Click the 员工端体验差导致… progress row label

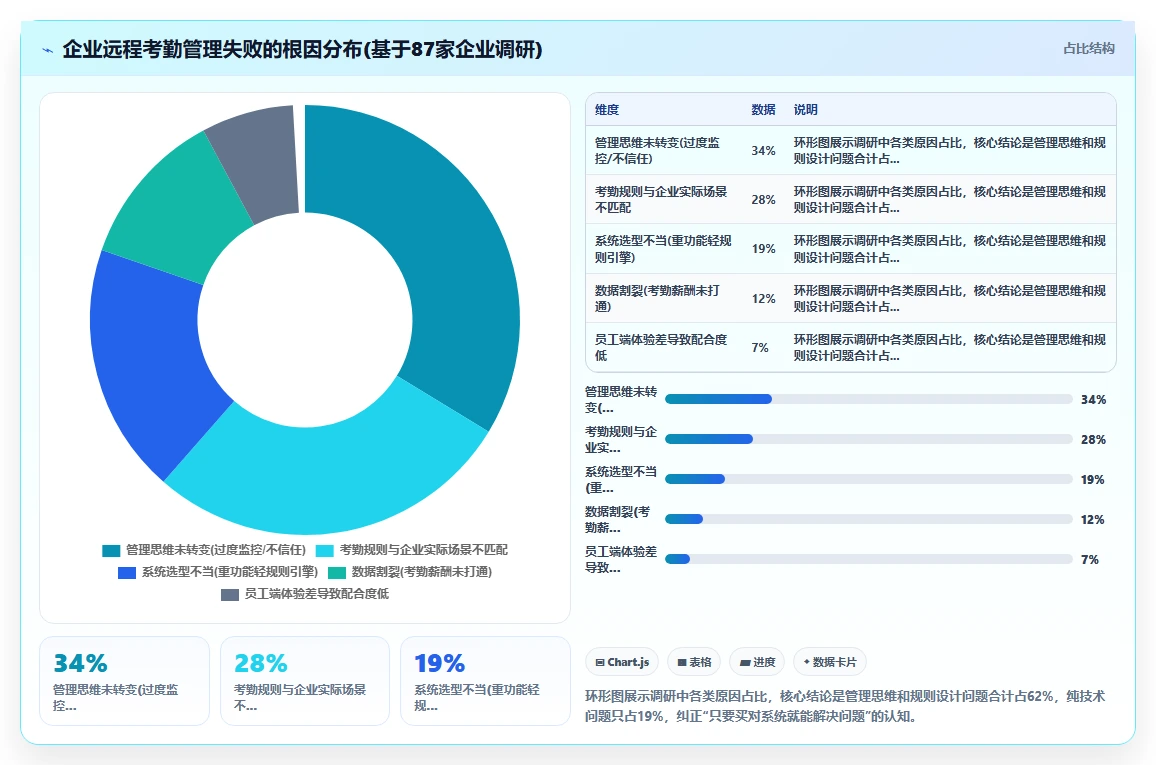[x=621, y=559]
